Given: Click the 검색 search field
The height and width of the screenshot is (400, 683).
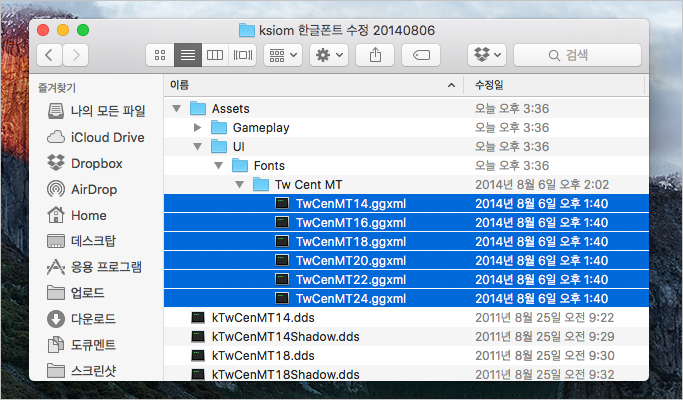Looking at the screenshot, I should coord(577,55).
